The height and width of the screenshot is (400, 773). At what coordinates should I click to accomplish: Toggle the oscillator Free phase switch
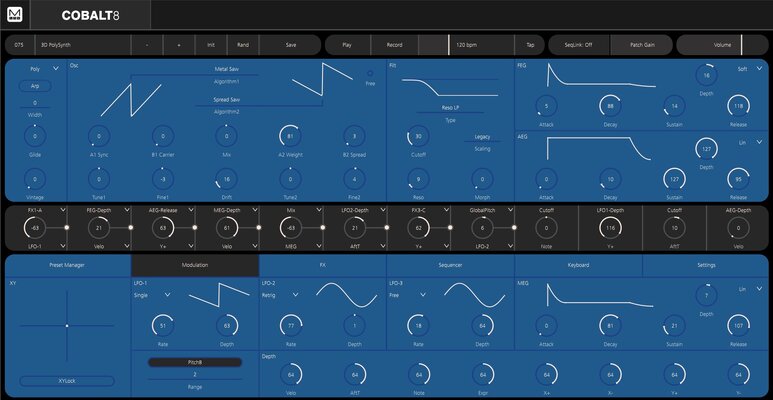[x=370, y=73]
